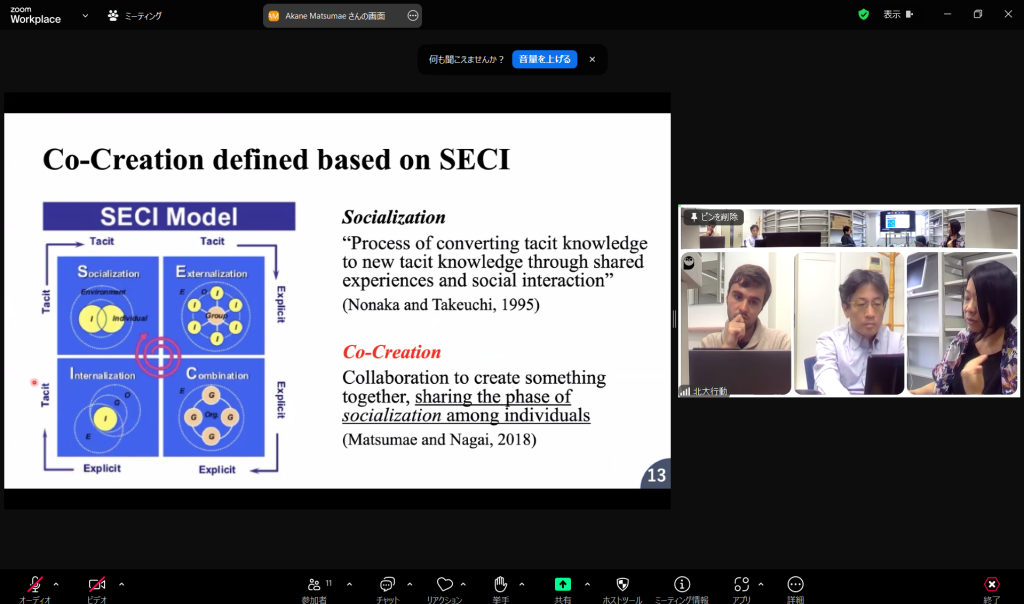Click the 音量を上げる volume button
Screen dimensions: 1024x604
(x=545, y=59)
